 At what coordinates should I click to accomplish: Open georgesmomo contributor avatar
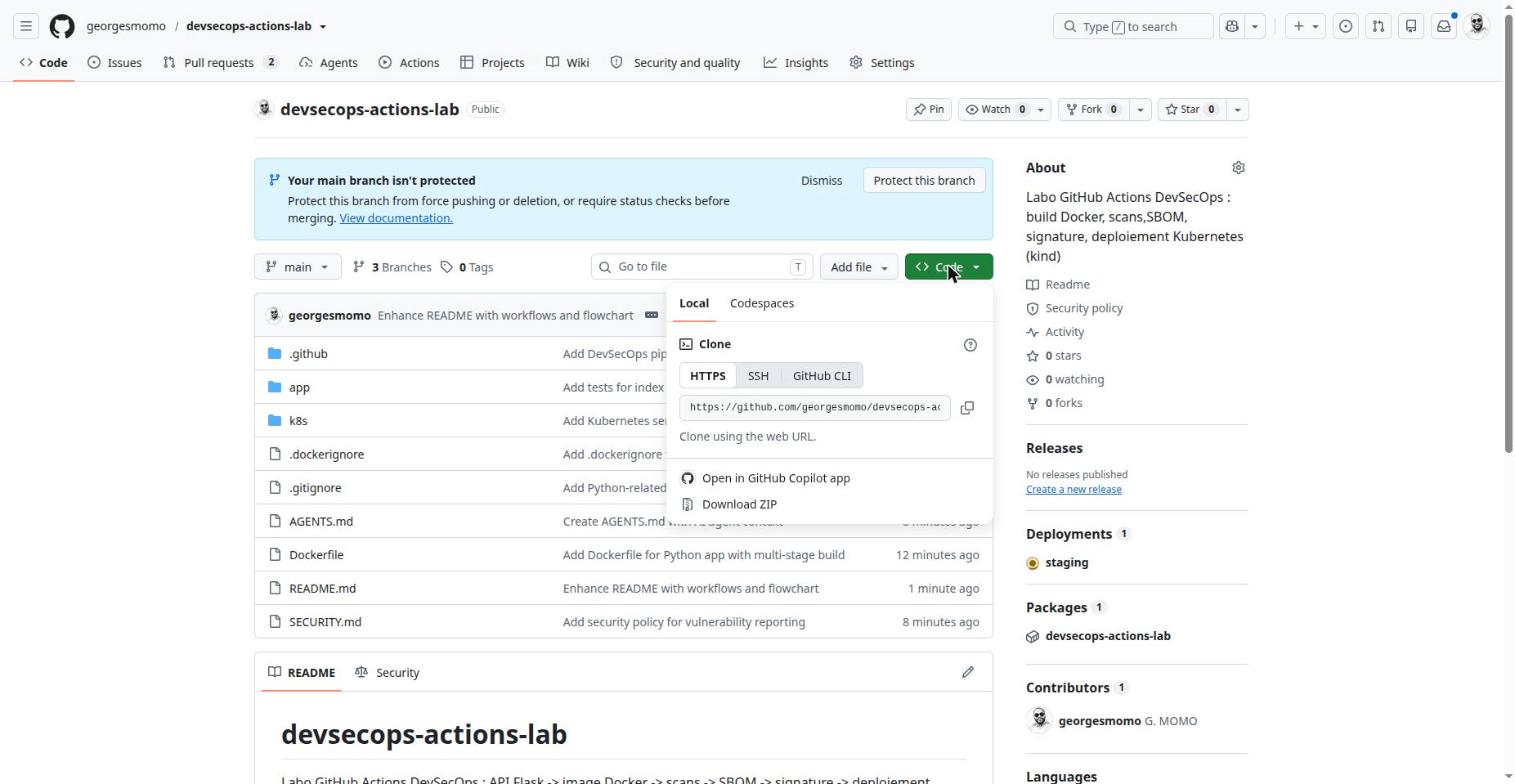point(1039,720)
